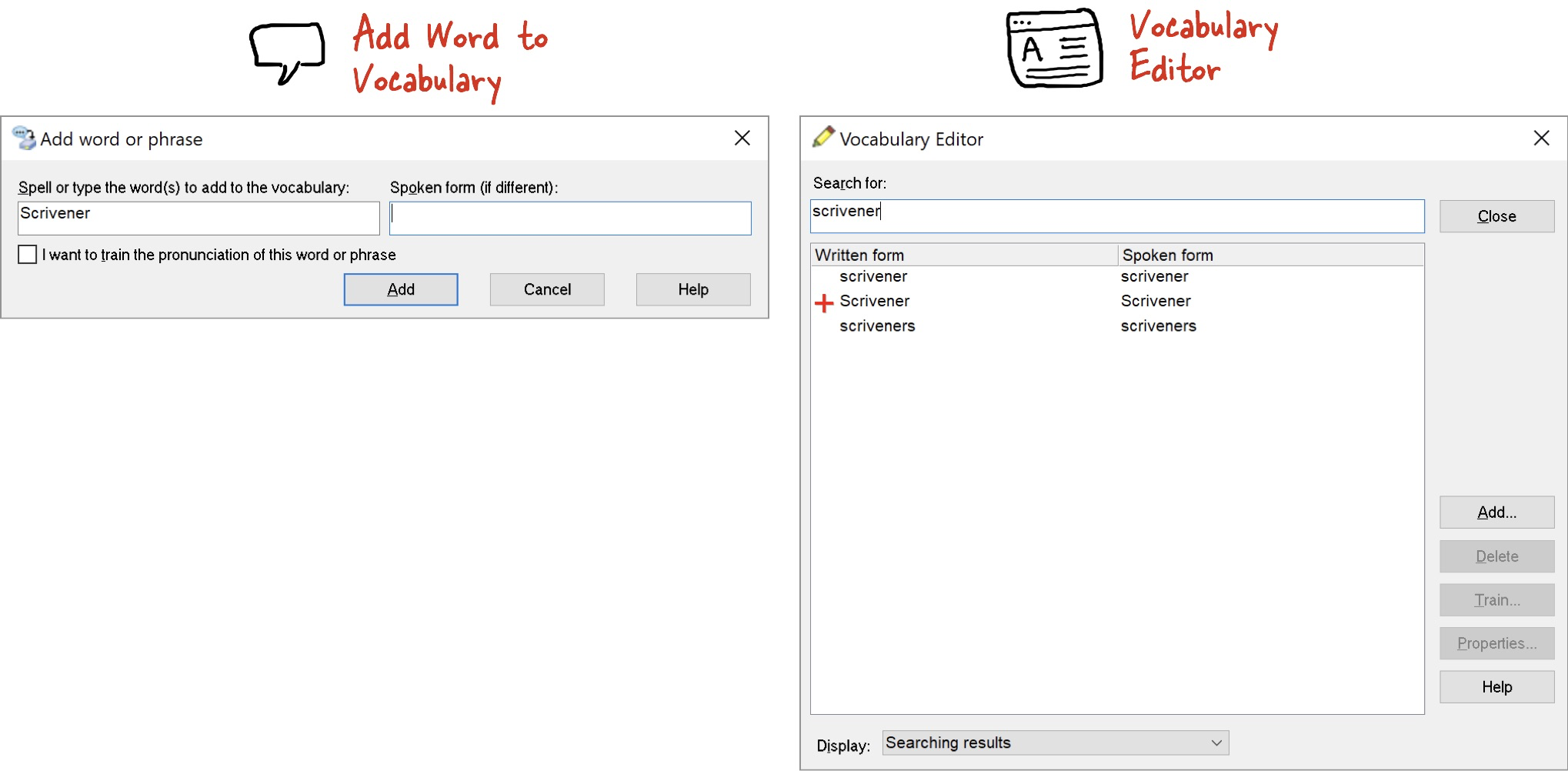Click the red plus icon beside Scrivener
Viewport: 1568px width, 771px height.
point(824,303)
